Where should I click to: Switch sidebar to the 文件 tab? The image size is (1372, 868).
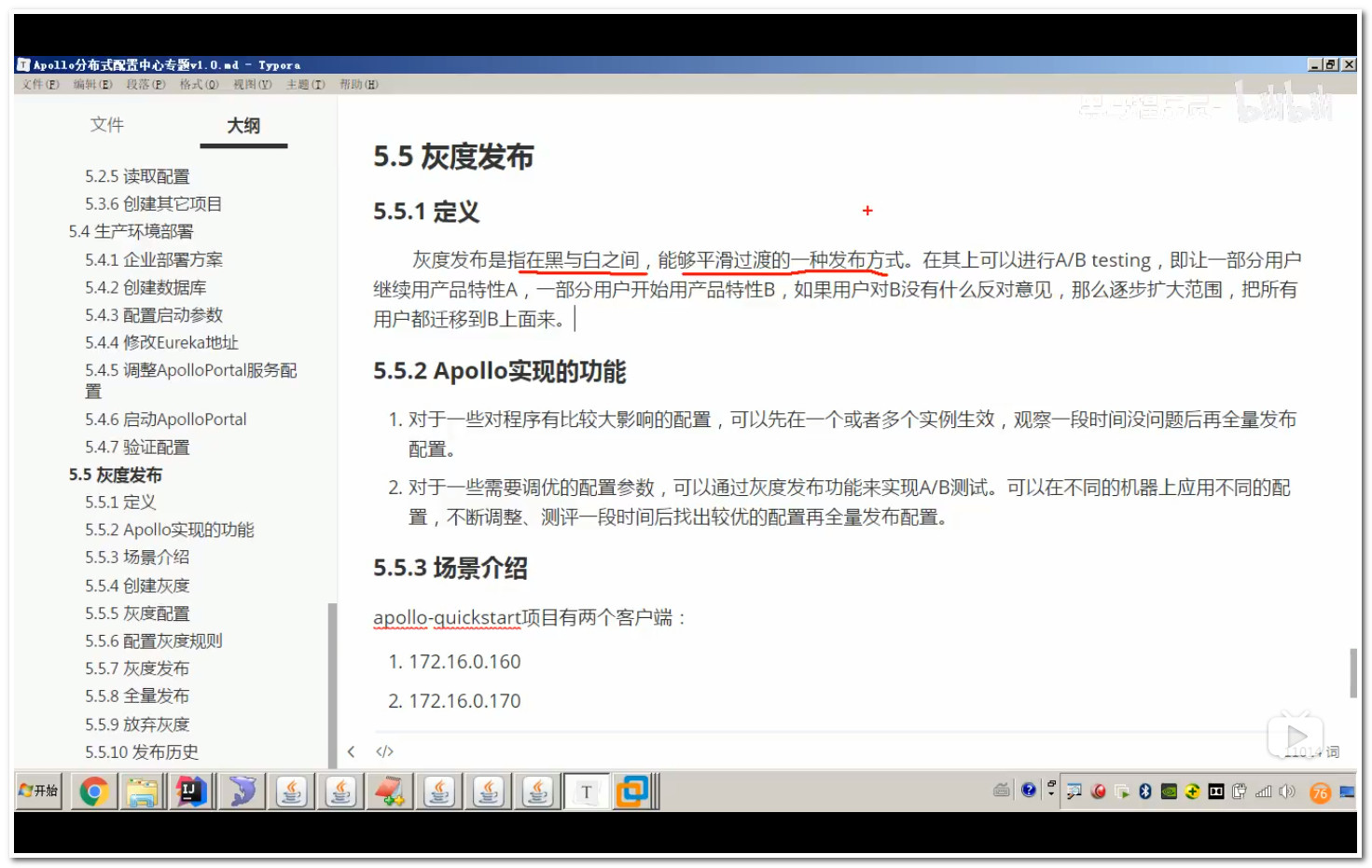(106, 125)
